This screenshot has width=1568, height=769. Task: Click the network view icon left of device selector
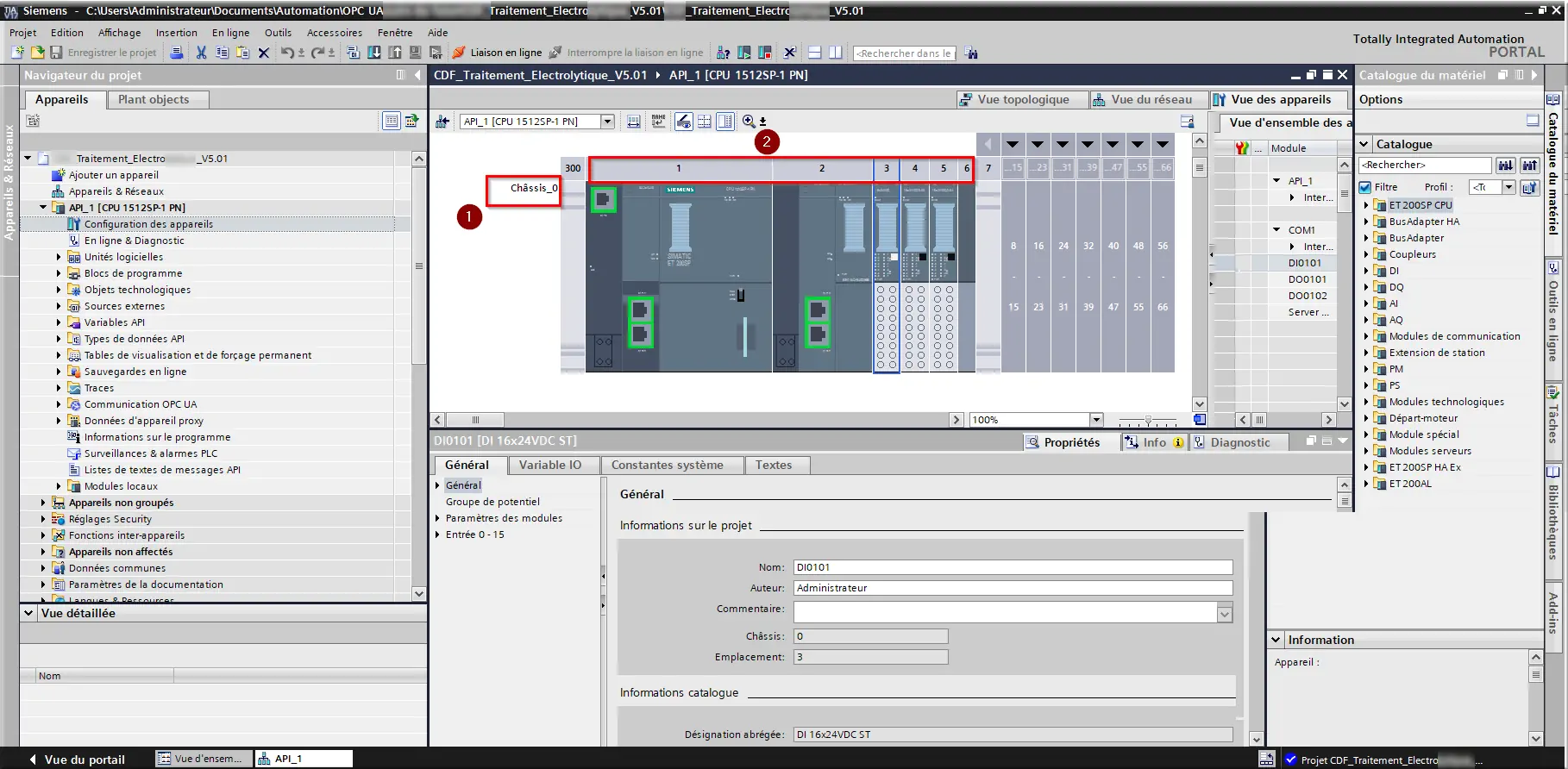pos(442,122)
